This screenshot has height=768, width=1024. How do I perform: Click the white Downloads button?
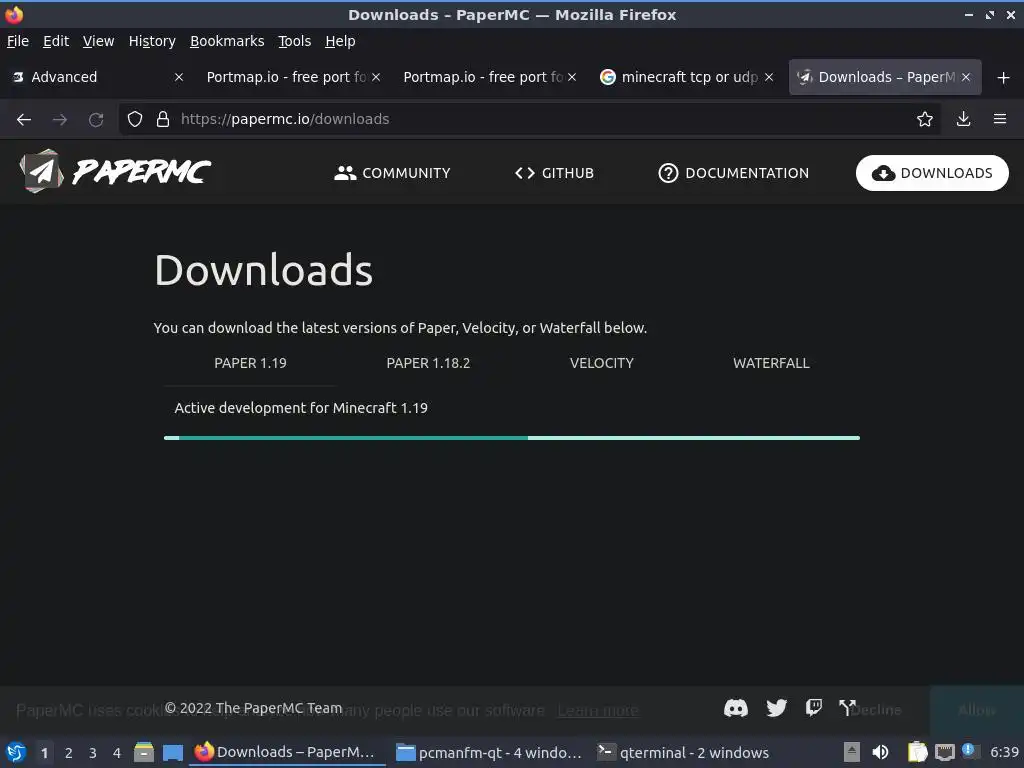[x=932, y=173]
